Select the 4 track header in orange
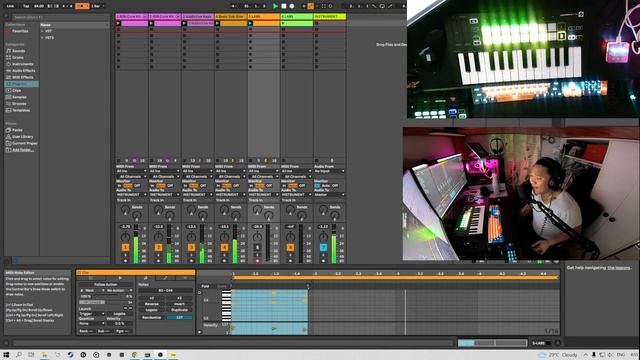Viewport: 640px width, 360px height. tap(231, 17)
